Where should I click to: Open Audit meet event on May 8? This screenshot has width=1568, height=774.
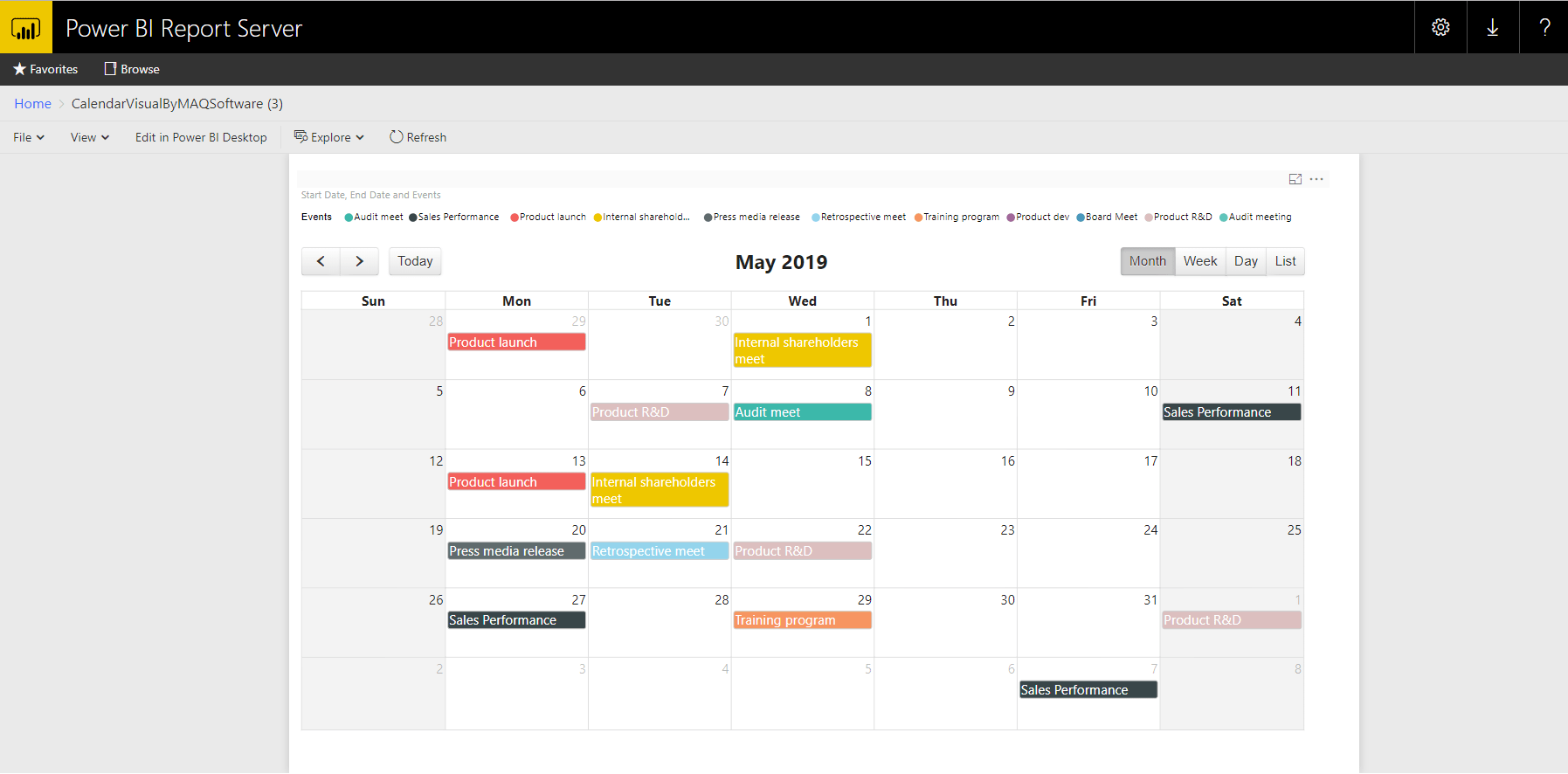pos(803,412)
